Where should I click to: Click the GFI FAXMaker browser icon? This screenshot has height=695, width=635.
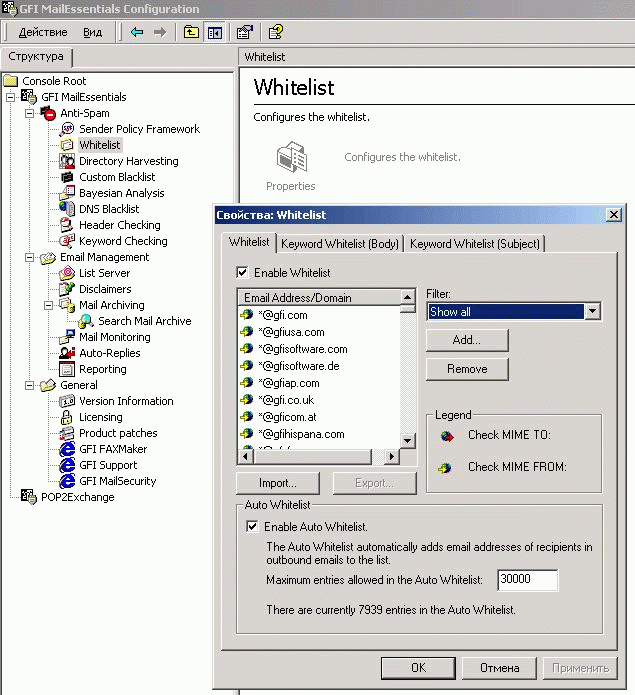tap(67, 449)
